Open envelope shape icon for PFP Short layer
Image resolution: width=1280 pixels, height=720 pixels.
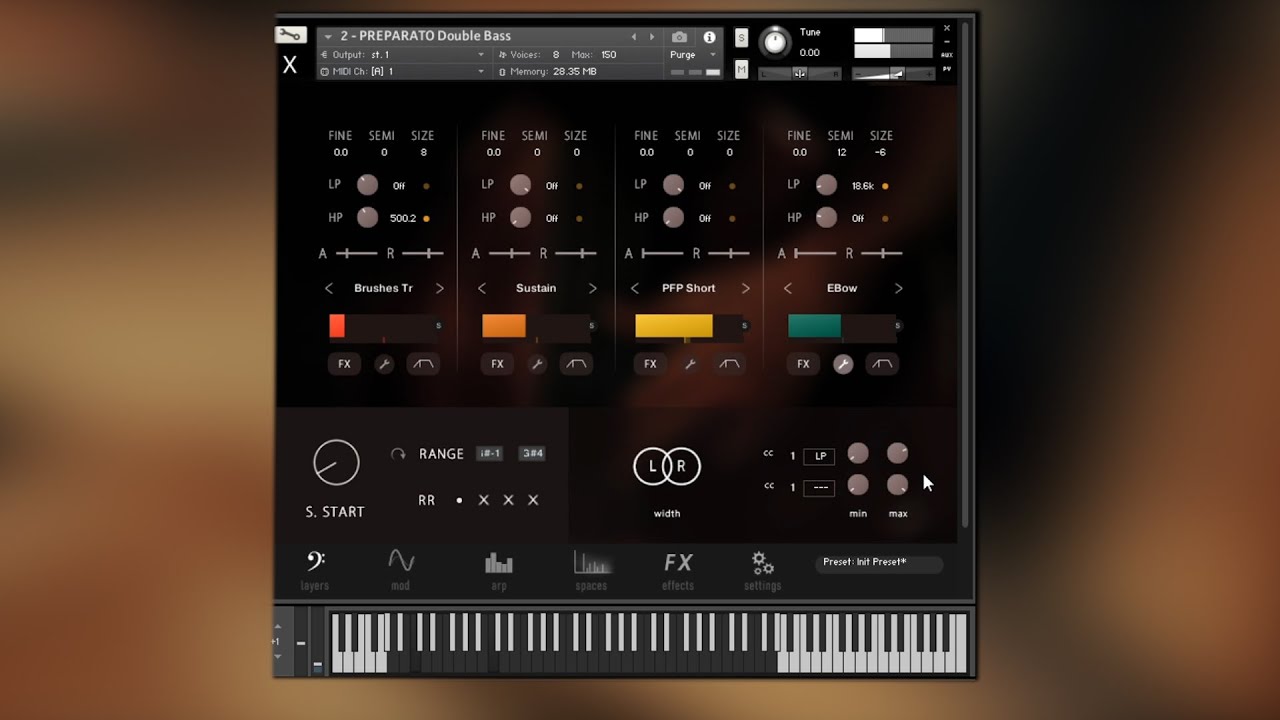coord(729,364)
